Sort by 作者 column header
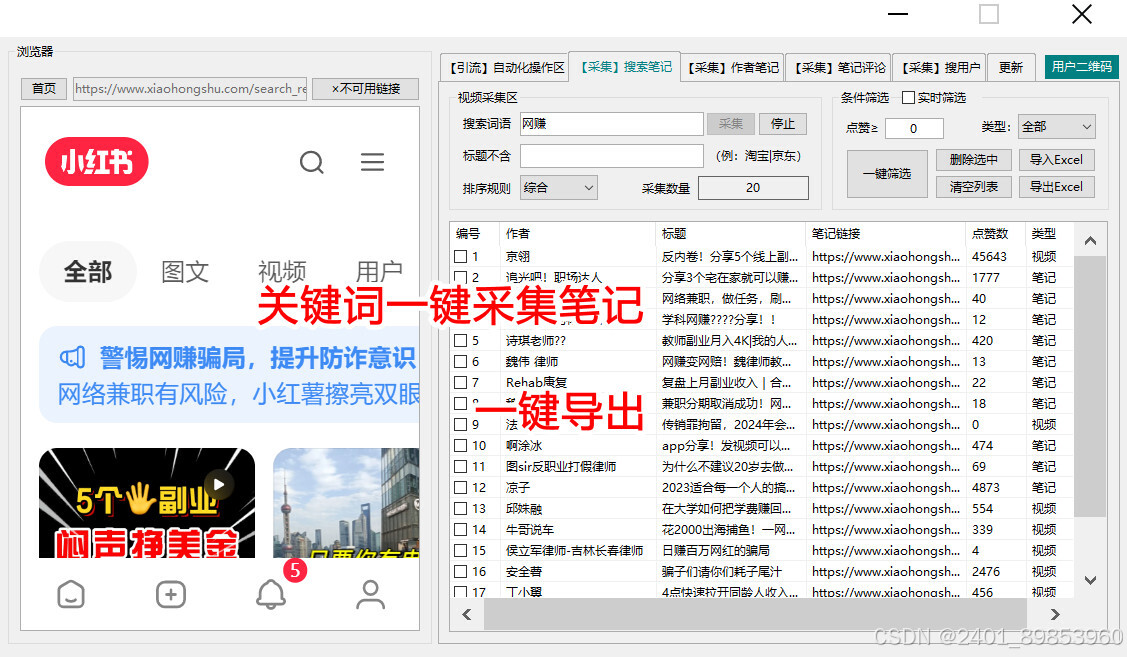The image size is (1127, 657). [x=577, y=234]
